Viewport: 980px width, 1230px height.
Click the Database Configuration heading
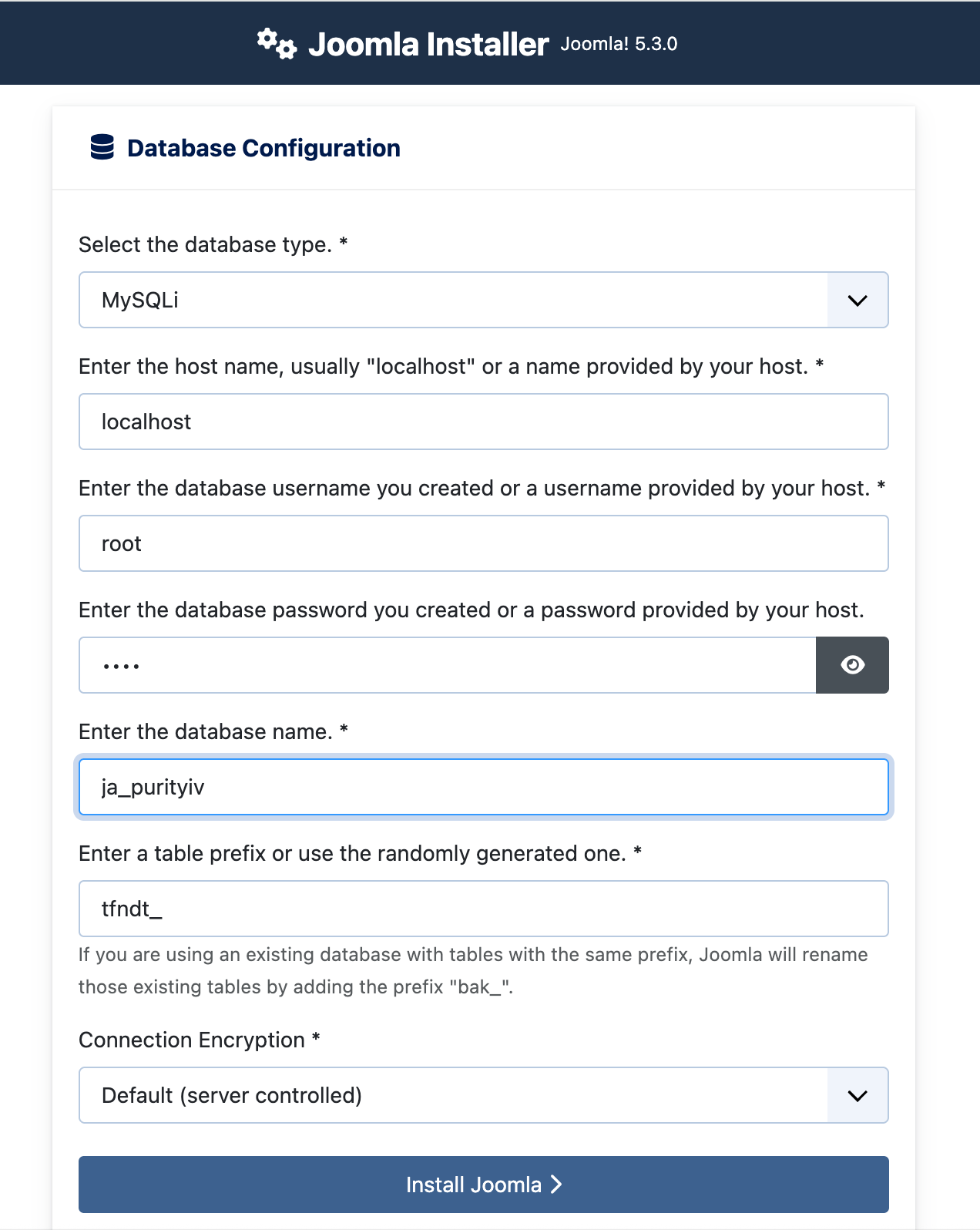[x=263, y=148]
